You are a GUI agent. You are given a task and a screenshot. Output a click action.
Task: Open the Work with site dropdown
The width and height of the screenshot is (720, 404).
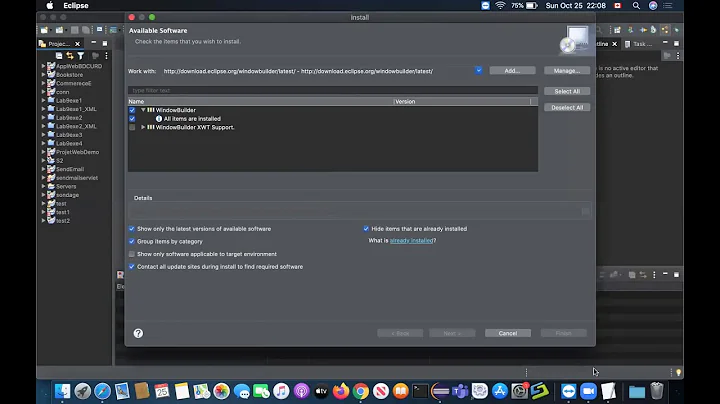[x=478, y=71]
